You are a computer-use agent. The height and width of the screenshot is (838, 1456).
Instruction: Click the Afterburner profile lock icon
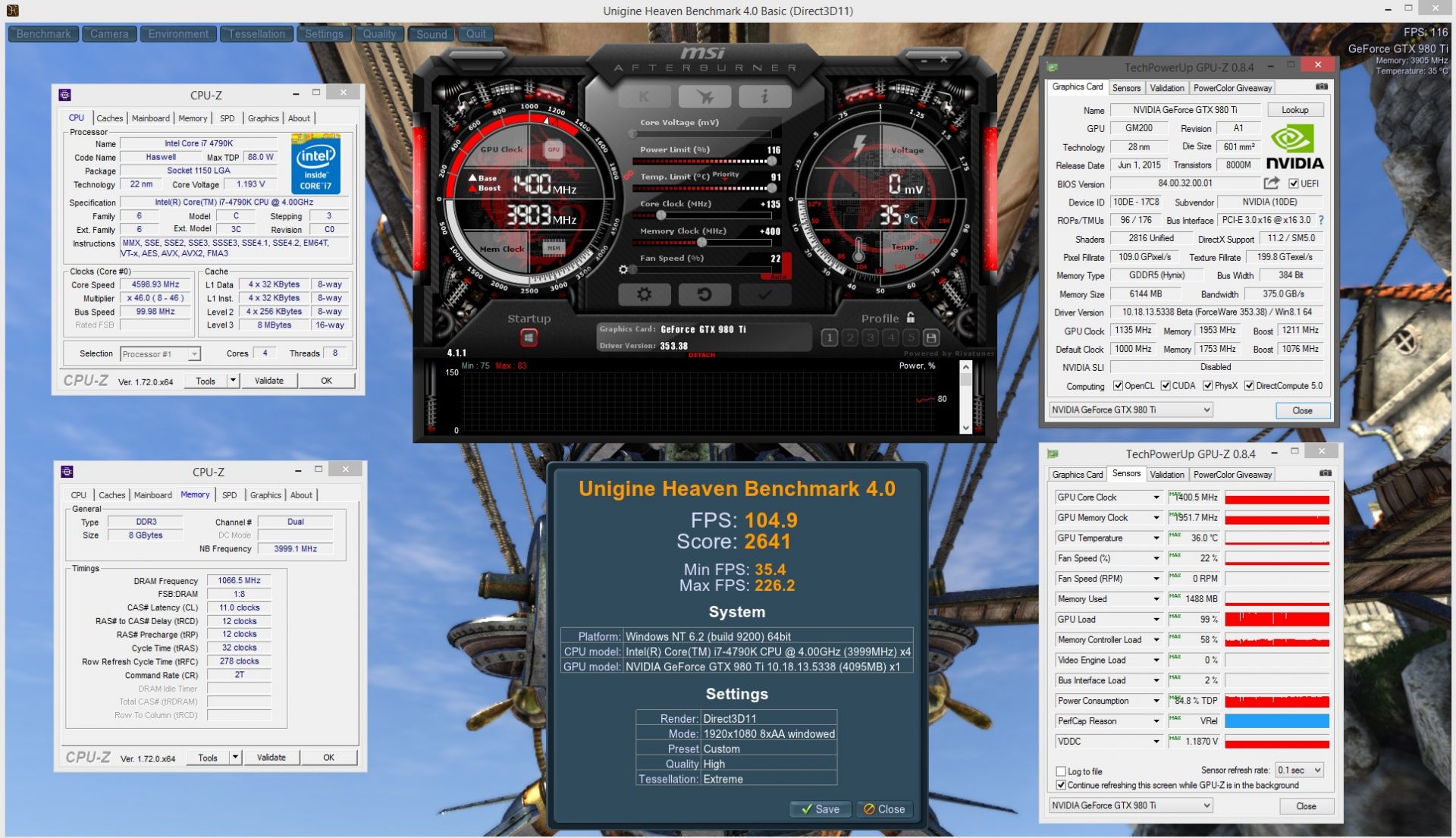click(911, 318)
